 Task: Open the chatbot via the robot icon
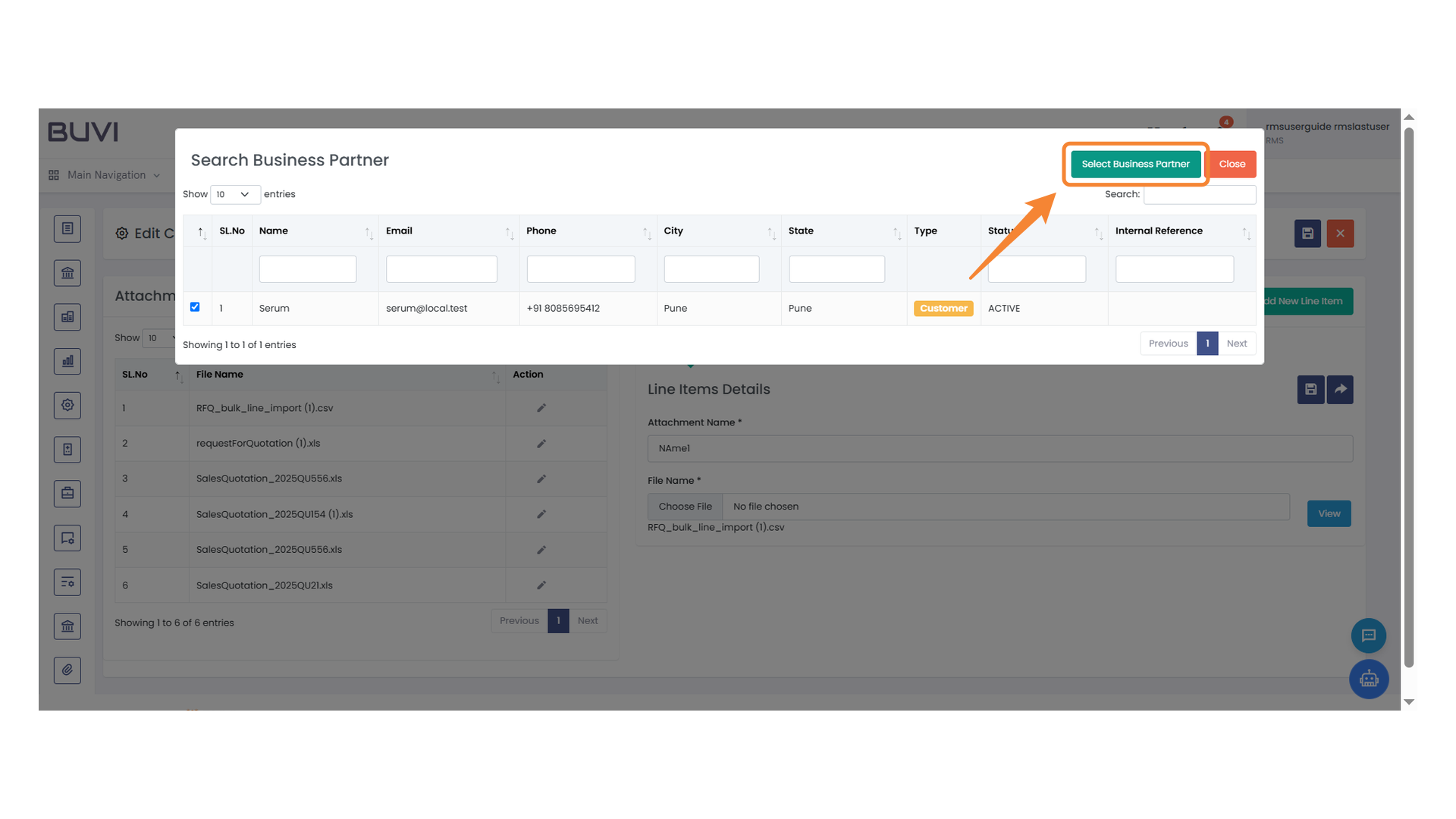pyautogui.click(x=1369, y=679)
